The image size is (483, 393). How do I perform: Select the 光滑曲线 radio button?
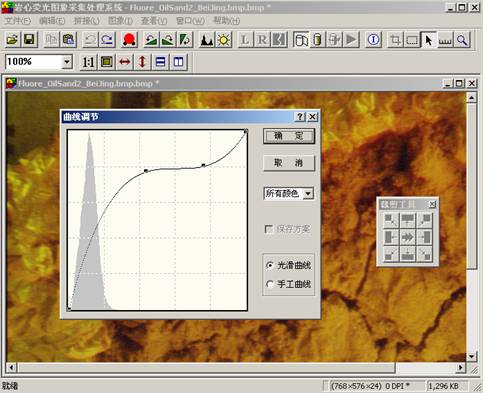[270, 265]
